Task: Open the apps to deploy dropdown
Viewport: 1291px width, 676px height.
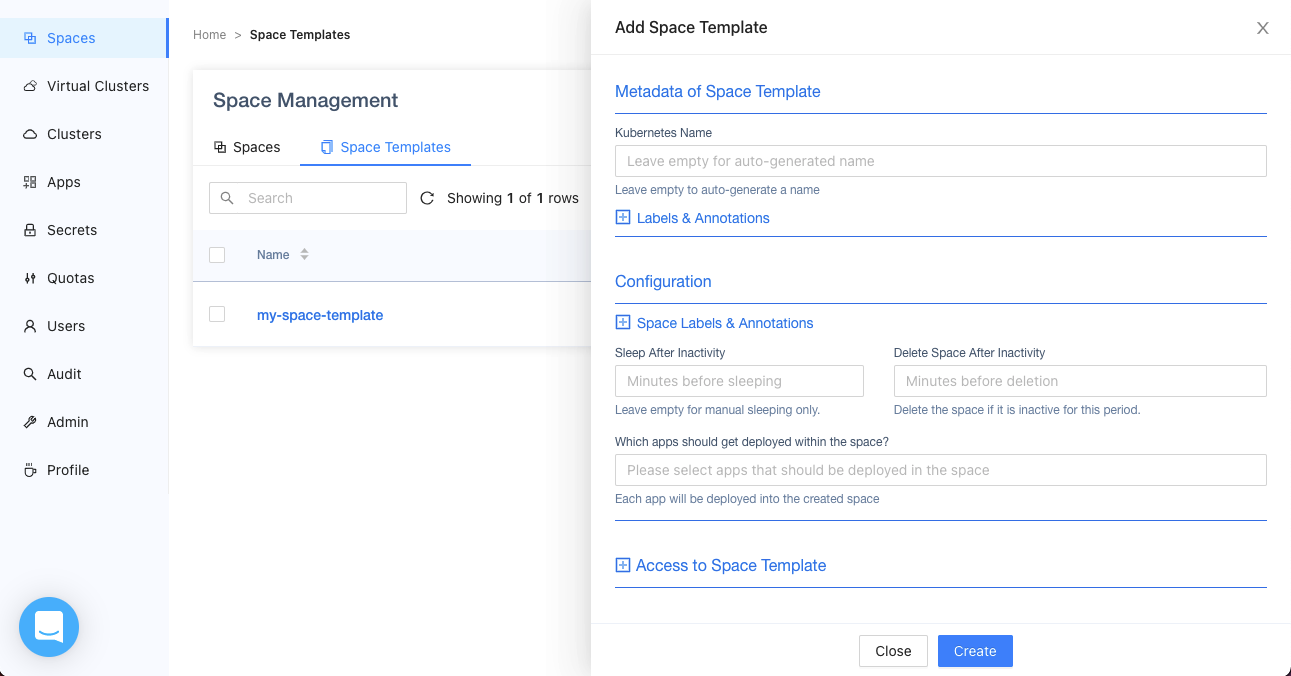Action: point(940,470)
